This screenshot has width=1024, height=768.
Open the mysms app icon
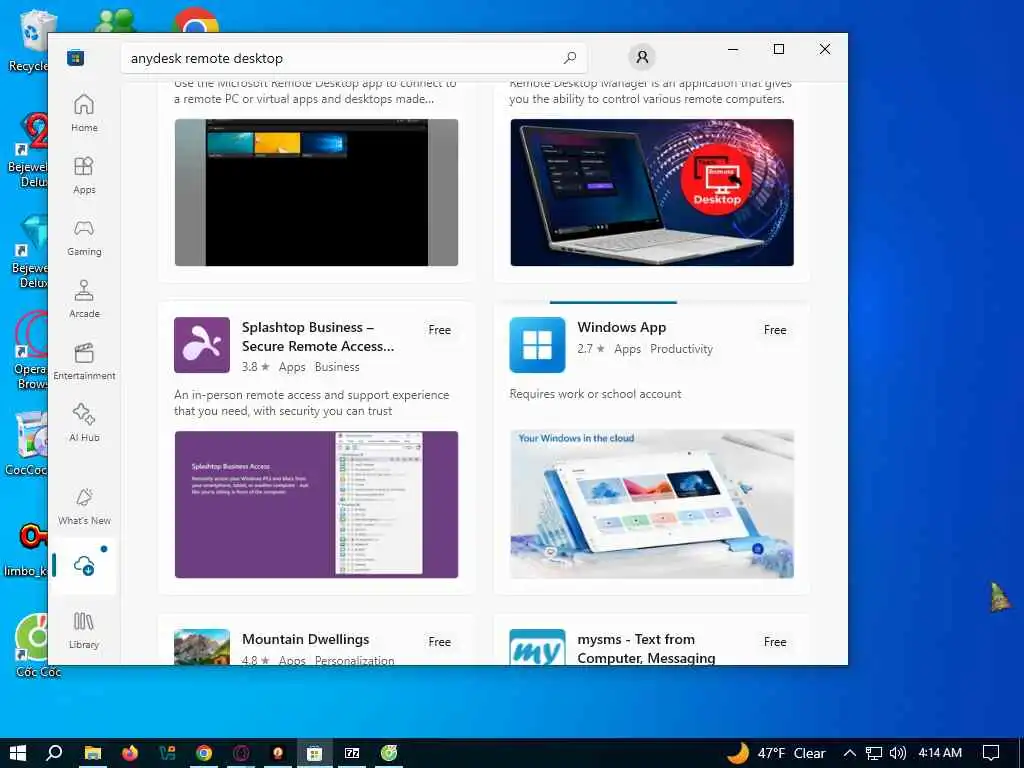tap(537, 647)
